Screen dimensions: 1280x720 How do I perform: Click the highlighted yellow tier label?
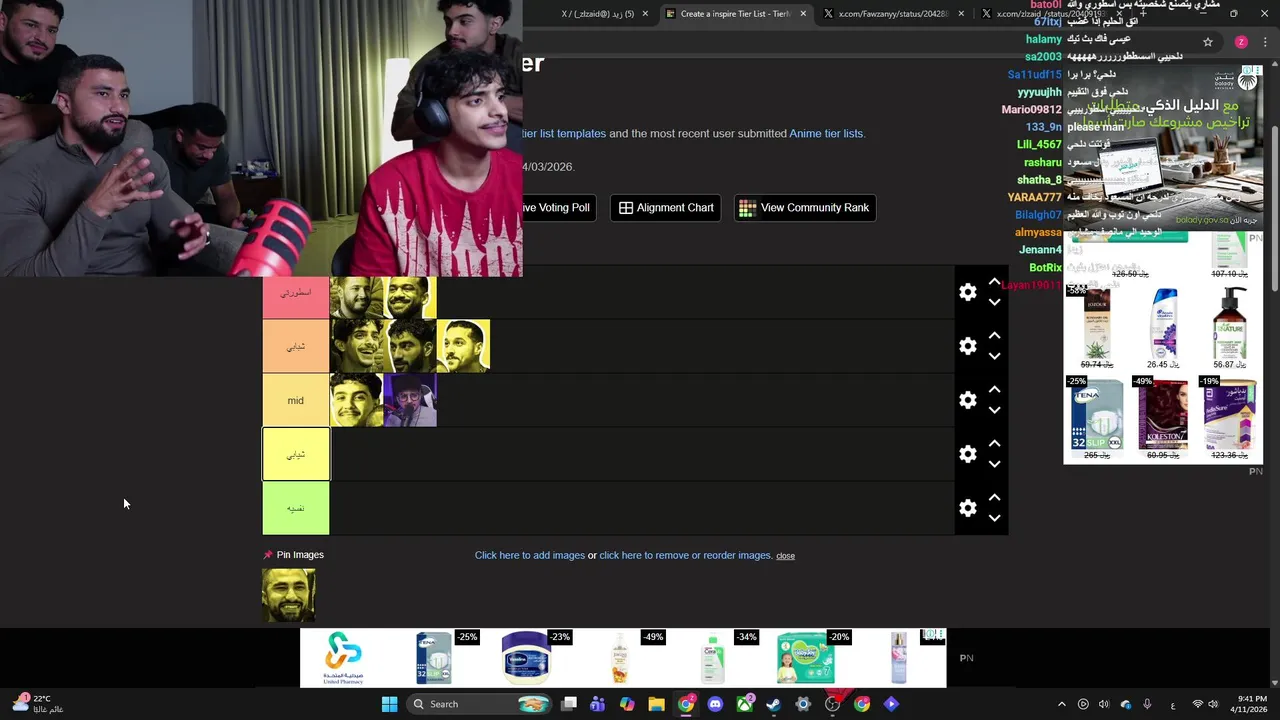click(296, 454)
